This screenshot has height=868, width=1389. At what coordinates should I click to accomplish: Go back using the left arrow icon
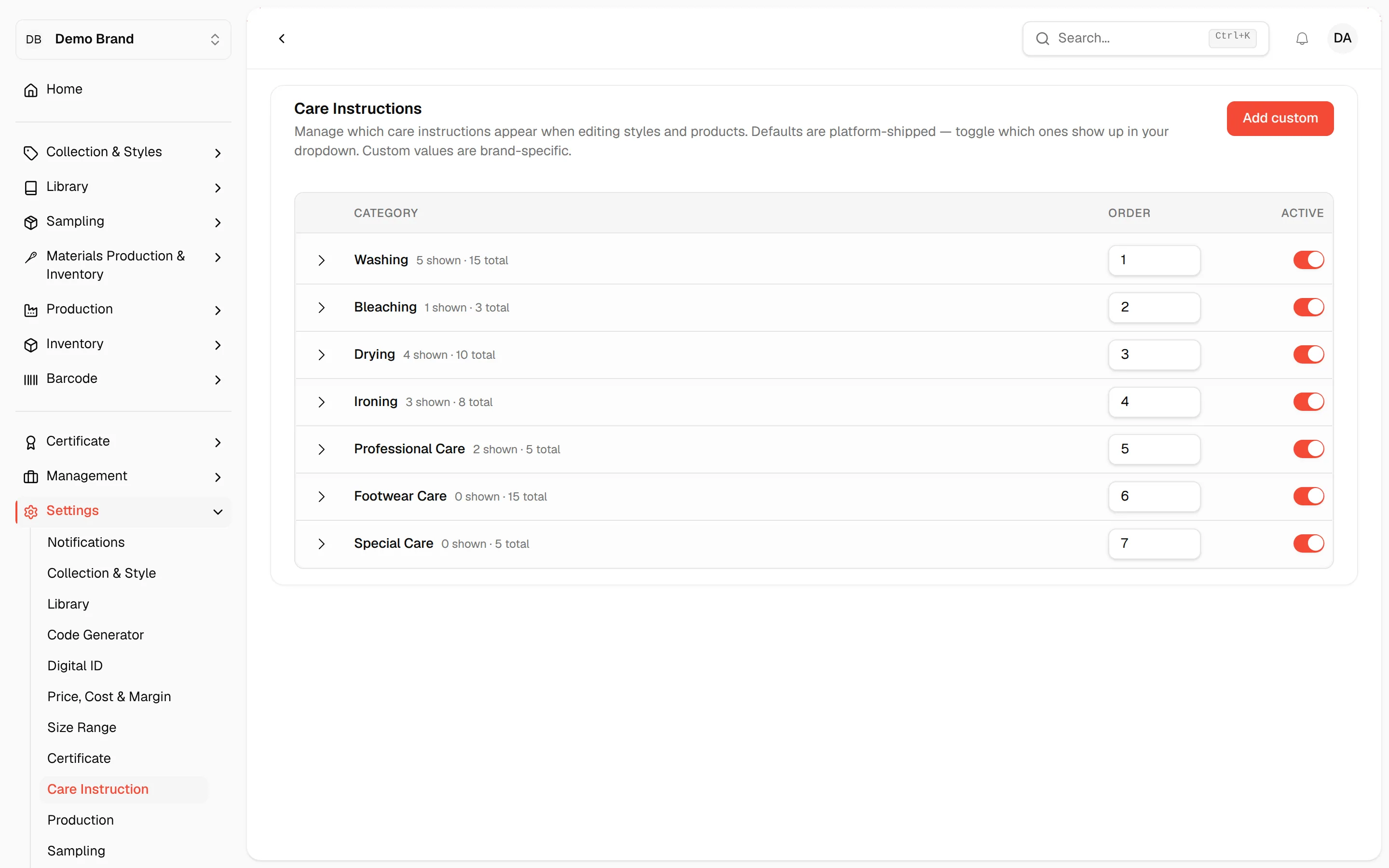click(282, 39)
